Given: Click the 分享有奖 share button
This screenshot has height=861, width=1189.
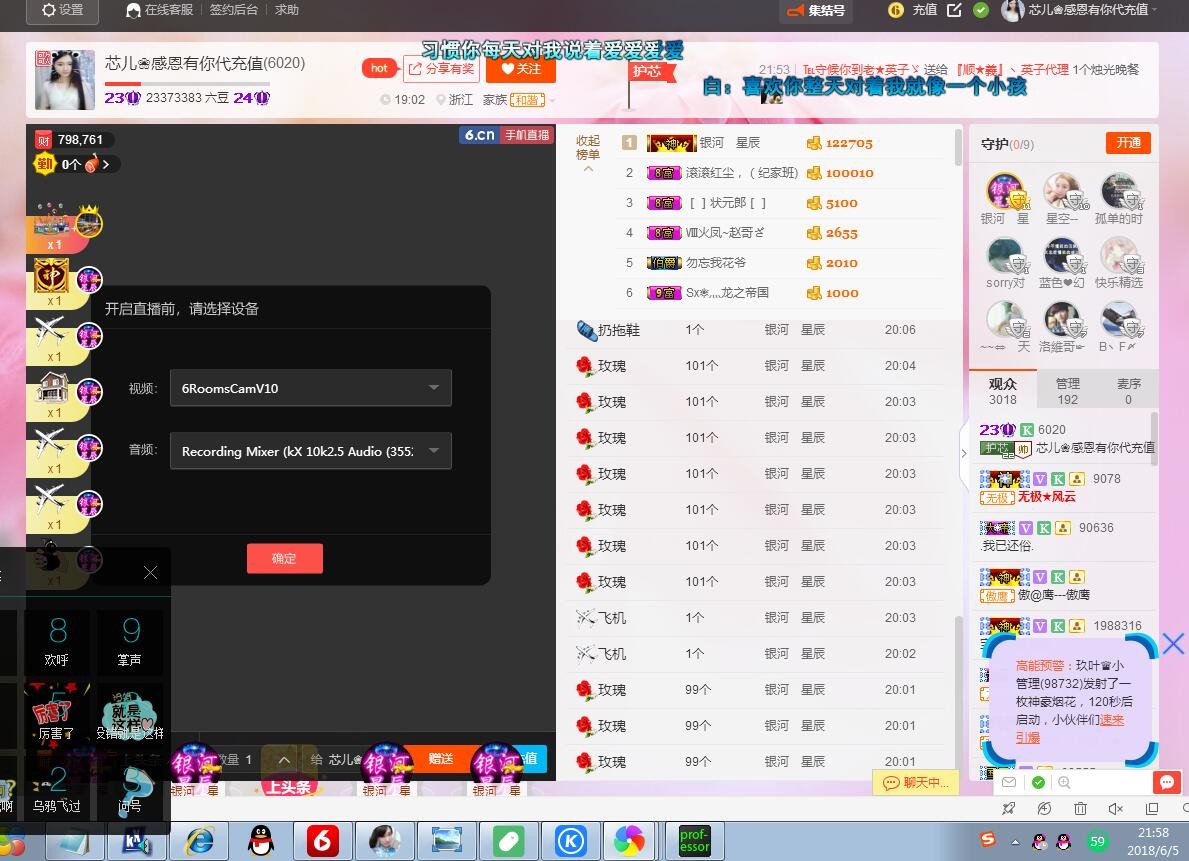Looking at the screenshot, I should click(441, 68).
